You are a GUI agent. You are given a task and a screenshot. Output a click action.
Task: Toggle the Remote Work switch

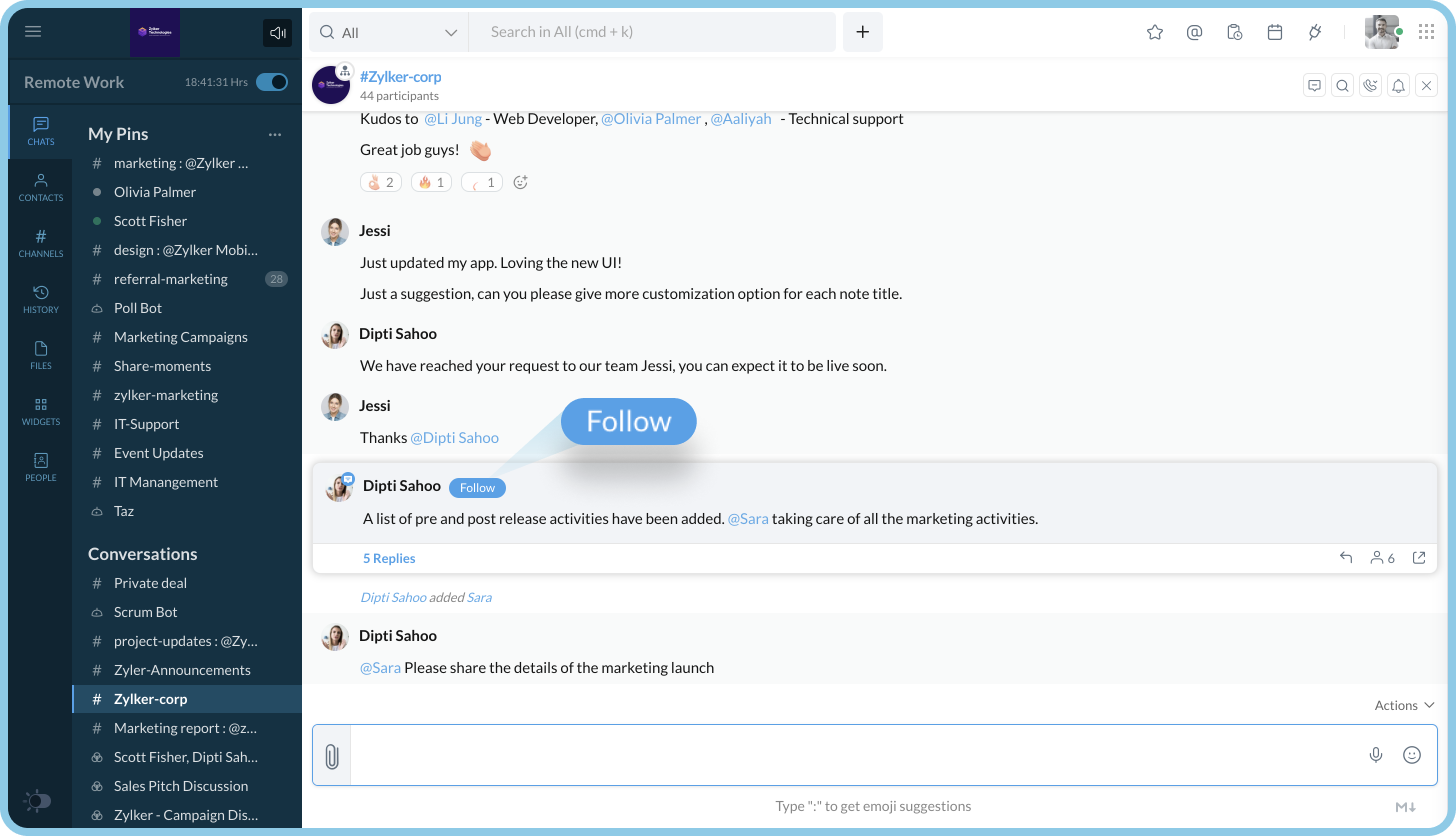(272, 82)
